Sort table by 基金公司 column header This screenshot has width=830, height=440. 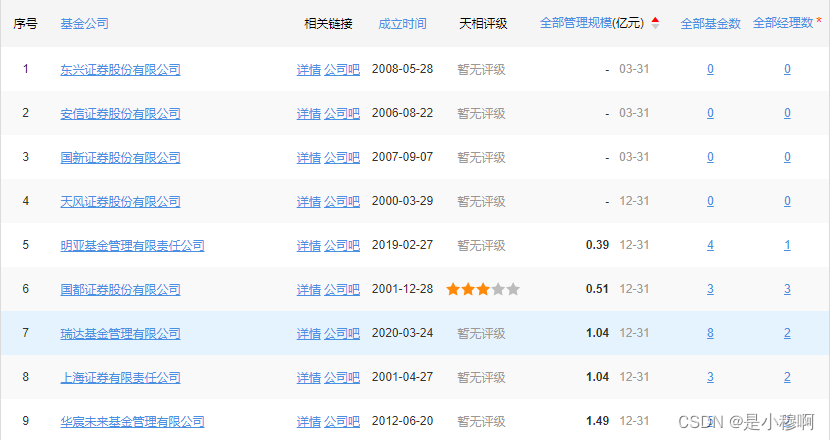pos(85,23)
